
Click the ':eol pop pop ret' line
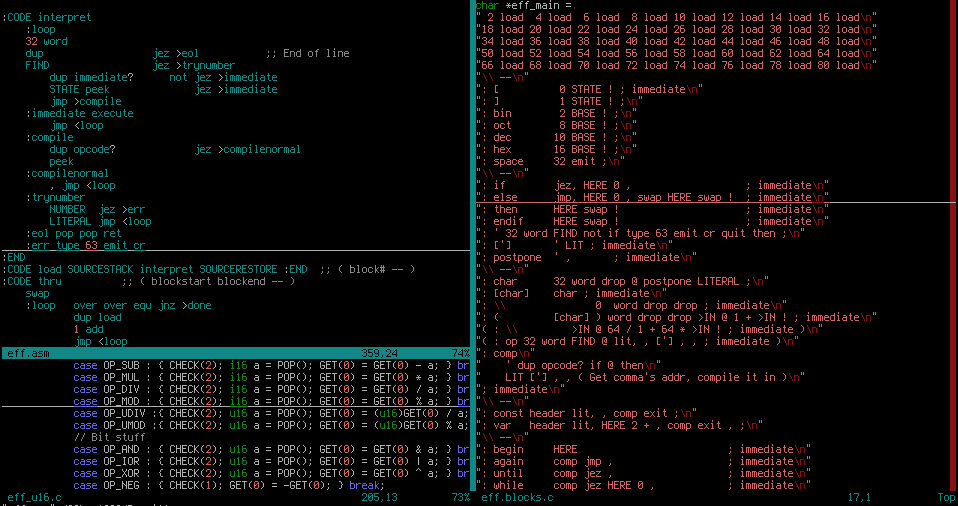click(73, 233)
